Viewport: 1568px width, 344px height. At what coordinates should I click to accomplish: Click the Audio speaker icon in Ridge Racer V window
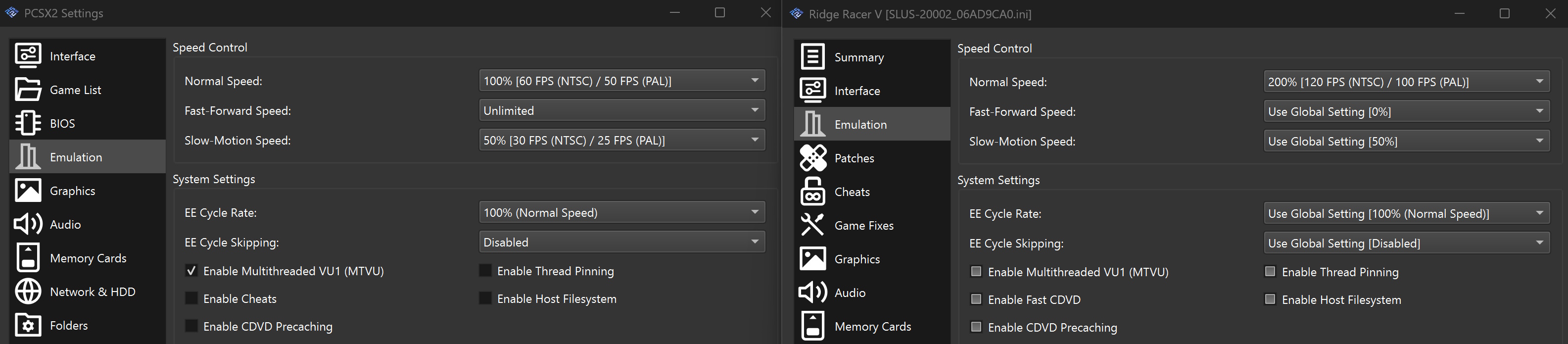[x=812, y=292]
